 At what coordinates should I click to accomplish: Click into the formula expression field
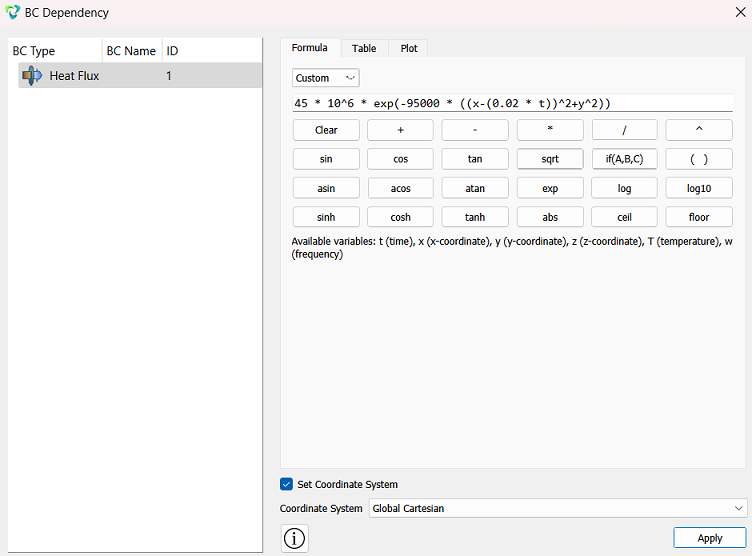click(x=512, y=103)
